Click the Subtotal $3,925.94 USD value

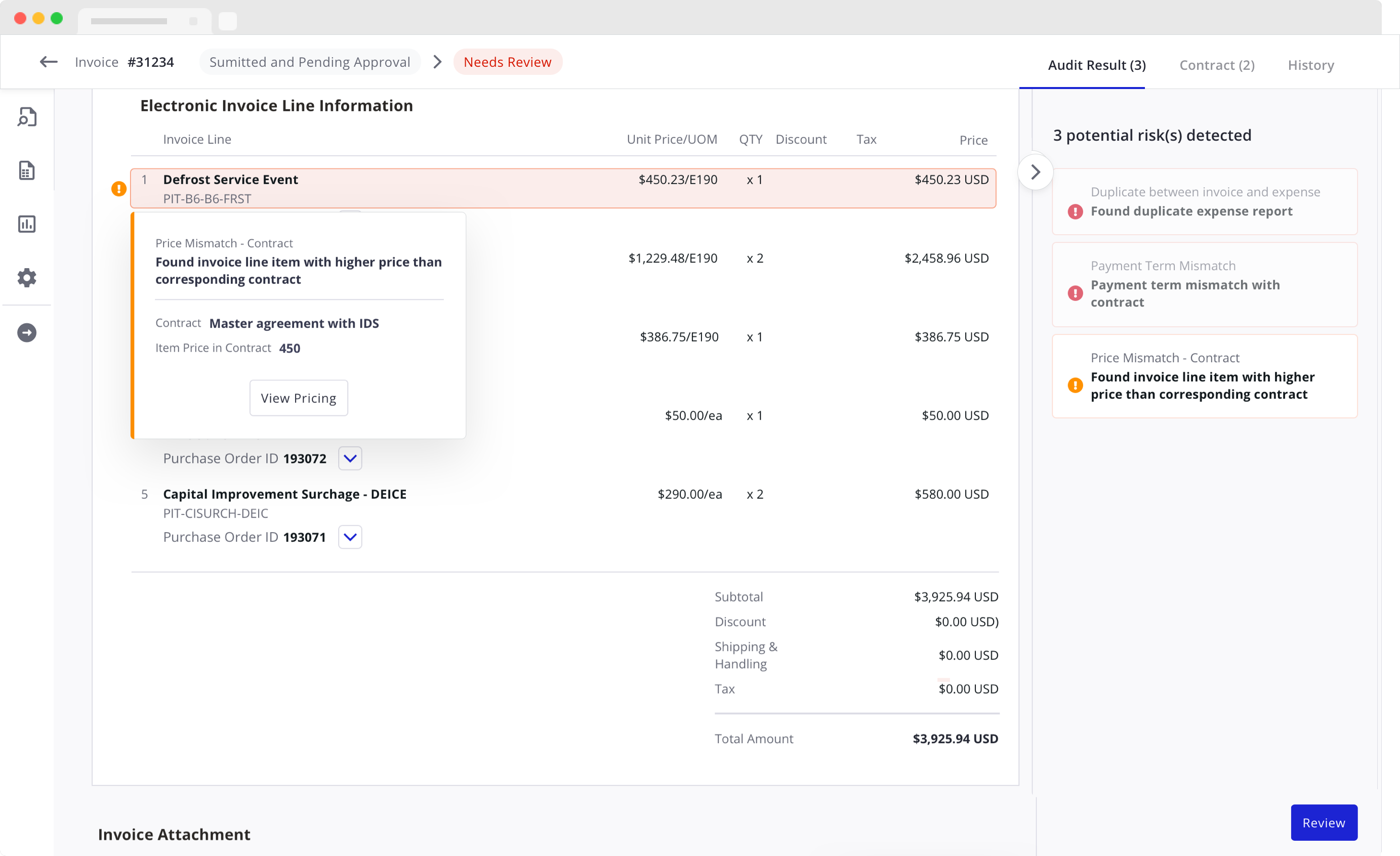click(956, 596)
